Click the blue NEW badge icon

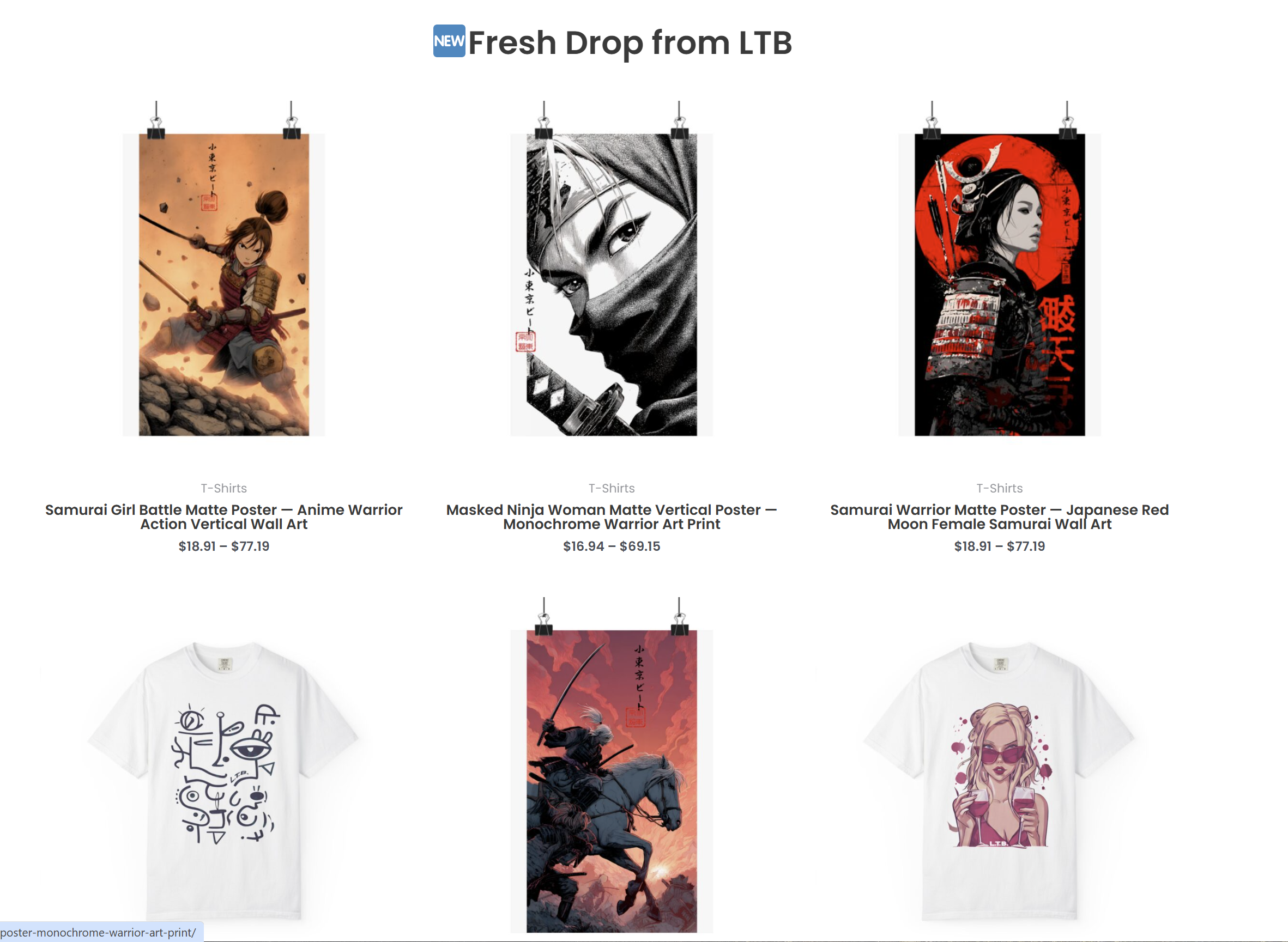click(449, 41)
